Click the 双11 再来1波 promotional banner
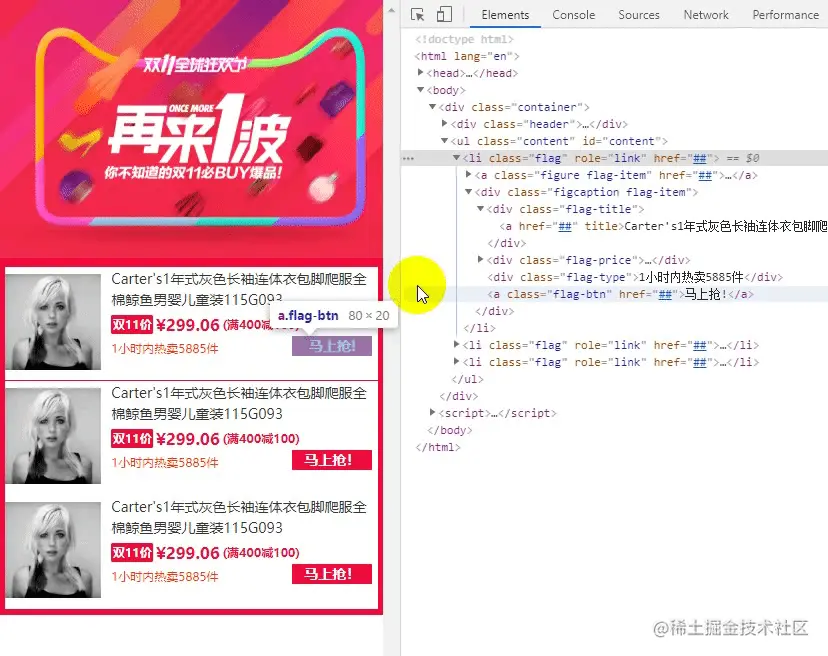 click(x=191, y=128)
